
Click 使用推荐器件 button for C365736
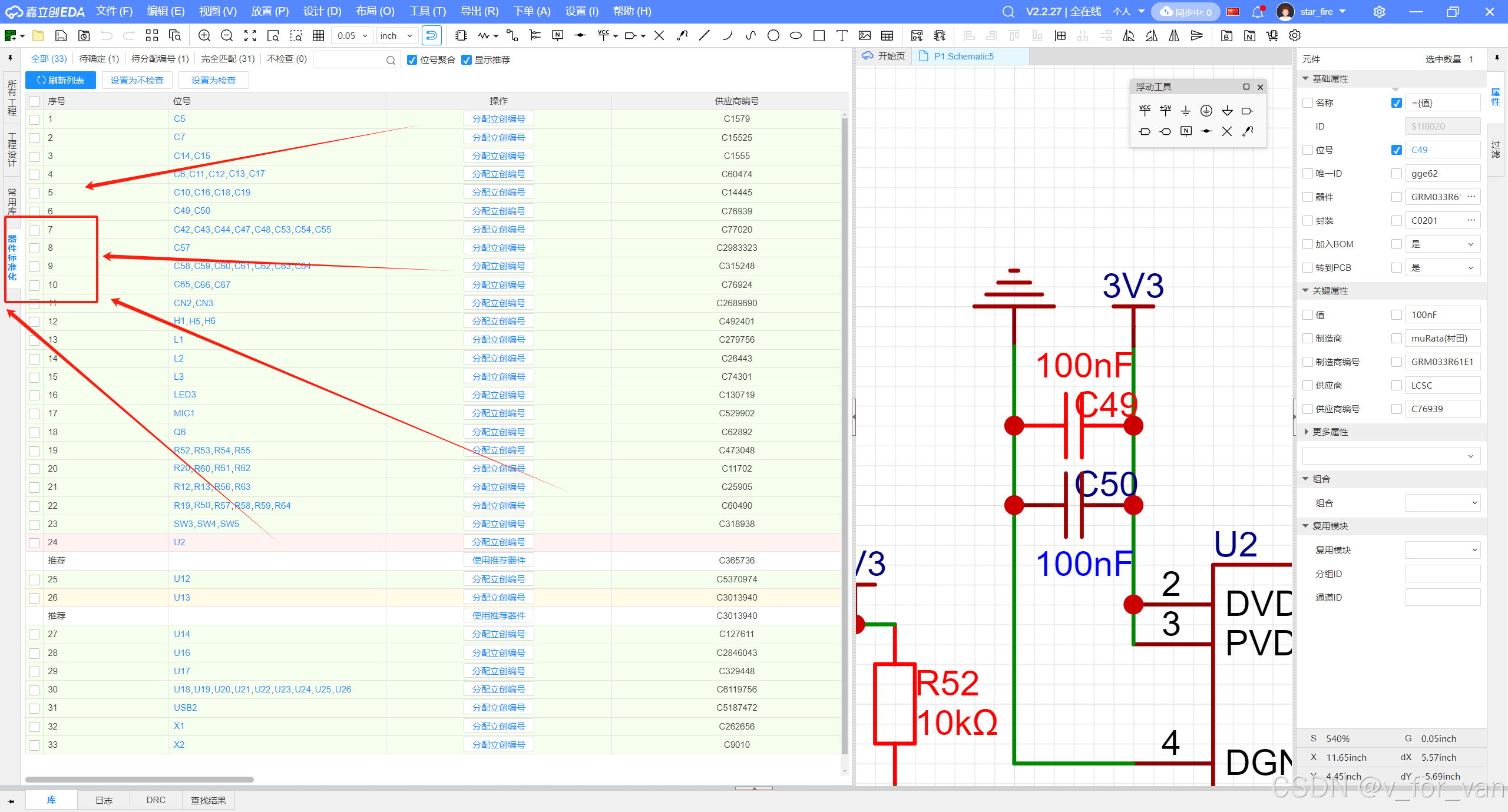click(x=498, y=561)
